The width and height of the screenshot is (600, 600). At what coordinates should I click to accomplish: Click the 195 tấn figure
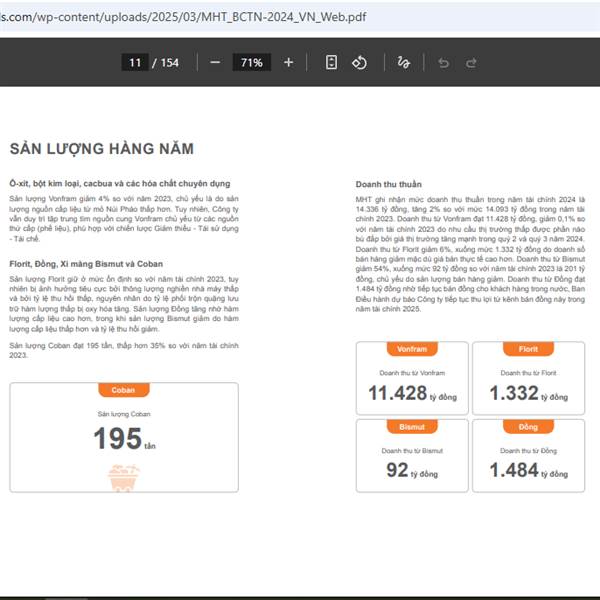point(124,439)
